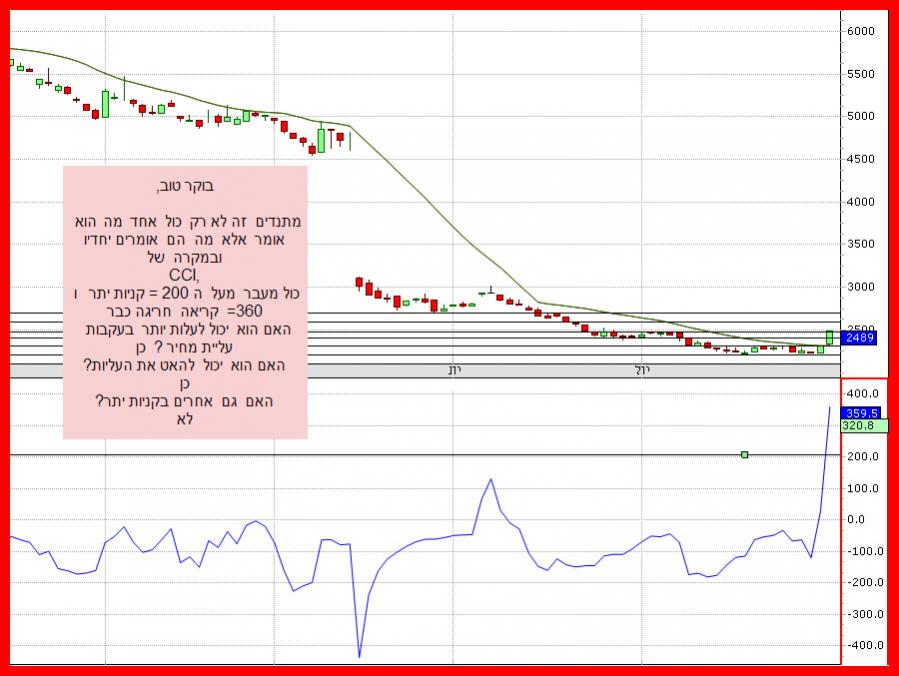Select the 'CCI,' line in the pink note
This screenshot has width=899, height=676.
(185, 276)
